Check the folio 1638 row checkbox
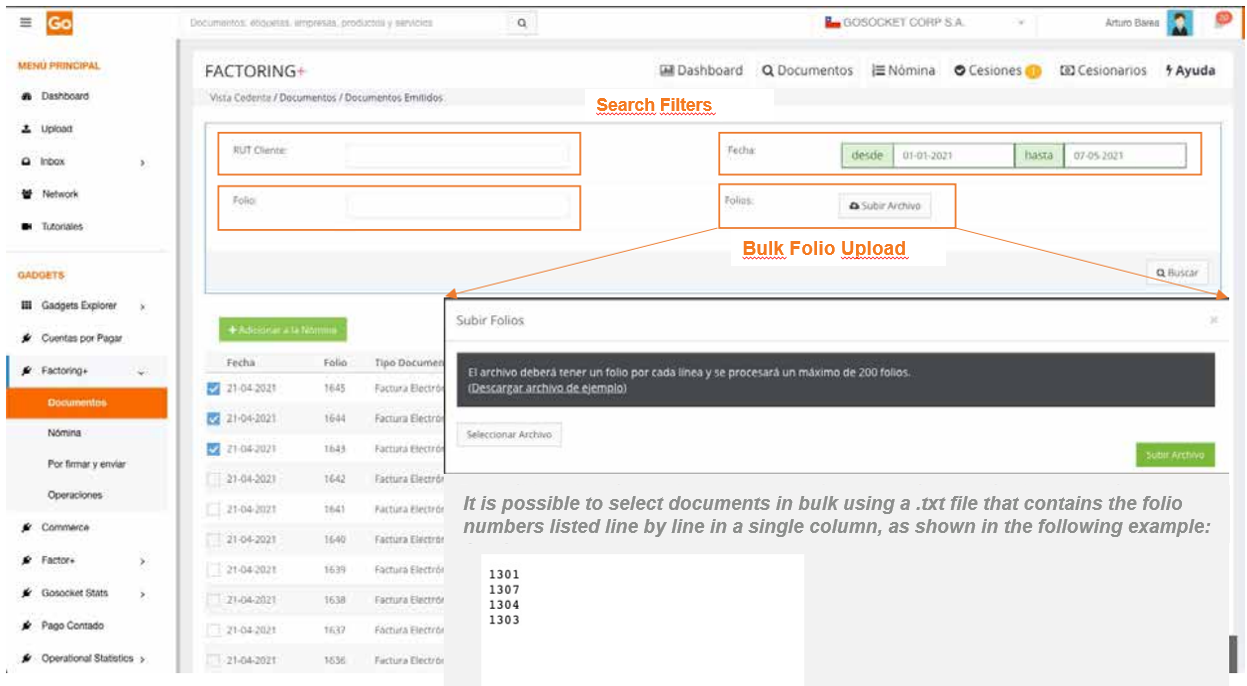 click(213, 600)
